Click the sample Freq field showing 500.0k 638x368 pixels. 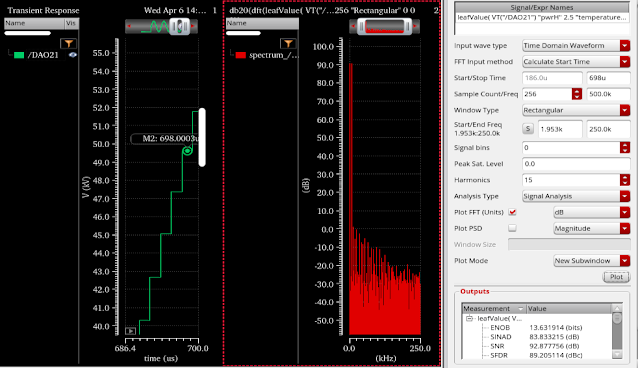point(608,94)
